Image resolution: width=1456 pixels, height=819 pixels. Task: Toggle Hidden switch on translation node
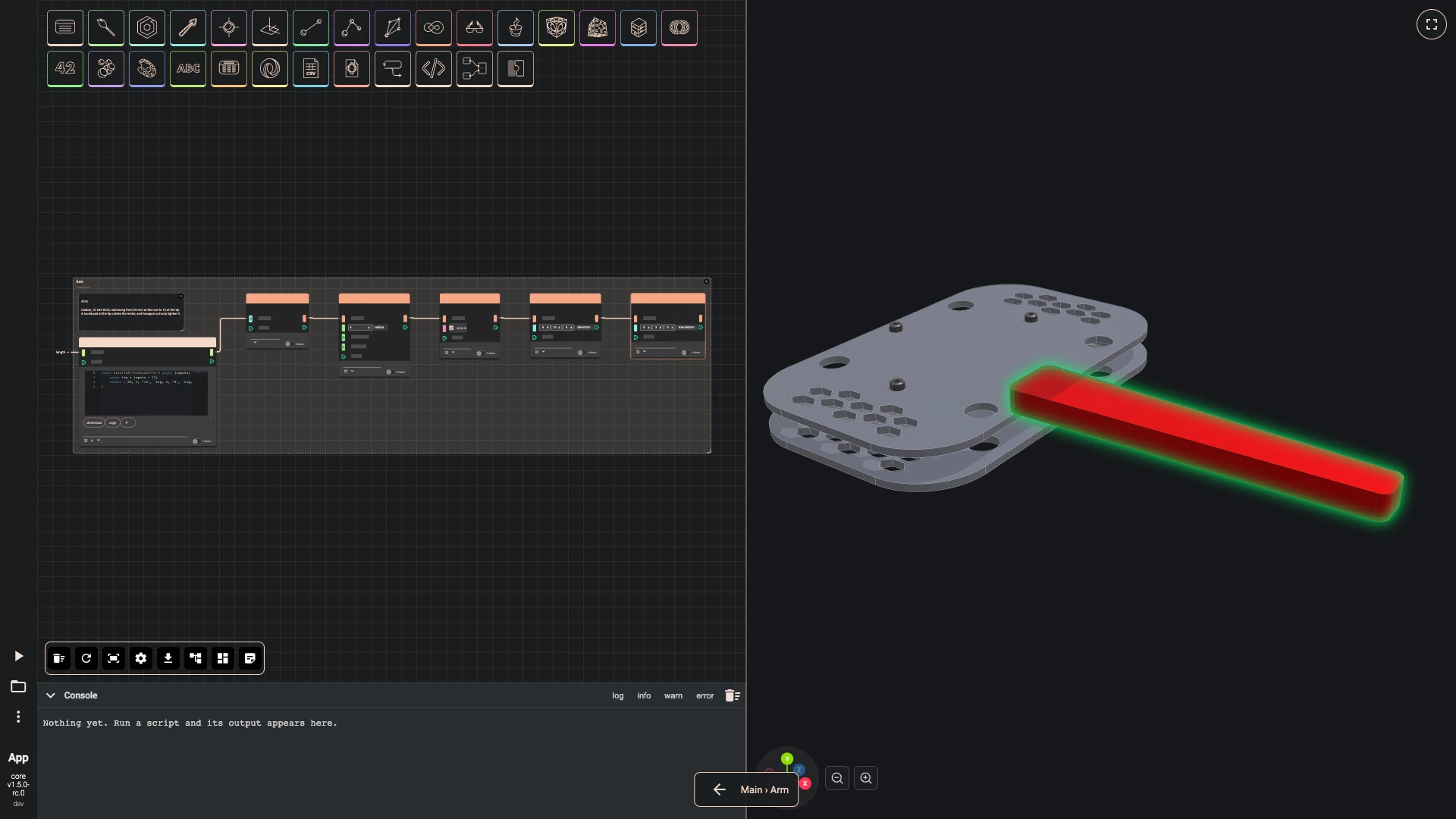[x=686, y=353]
